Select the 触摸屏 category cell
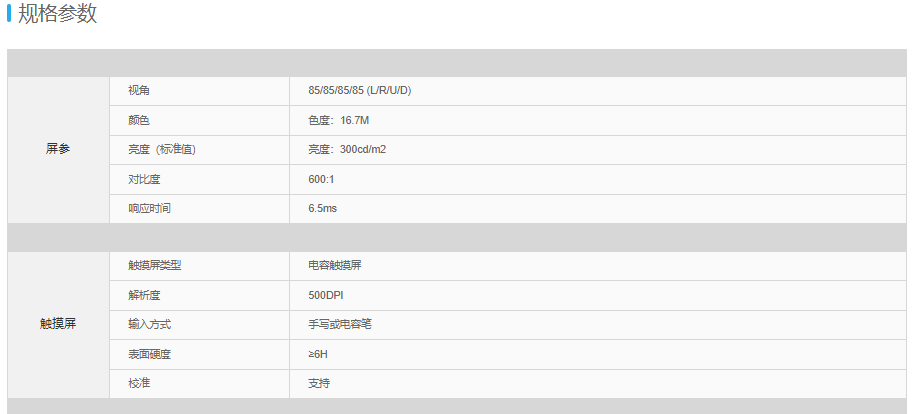This screenshot has height=414, width=916. tap(58, 325)
